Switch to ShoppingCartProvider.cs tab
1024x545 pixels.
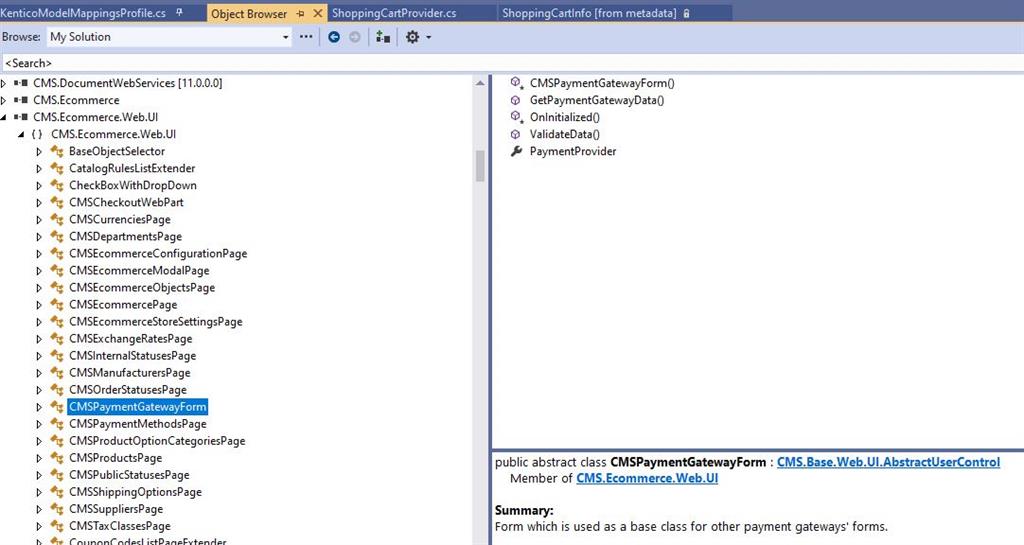click(394, 13)
